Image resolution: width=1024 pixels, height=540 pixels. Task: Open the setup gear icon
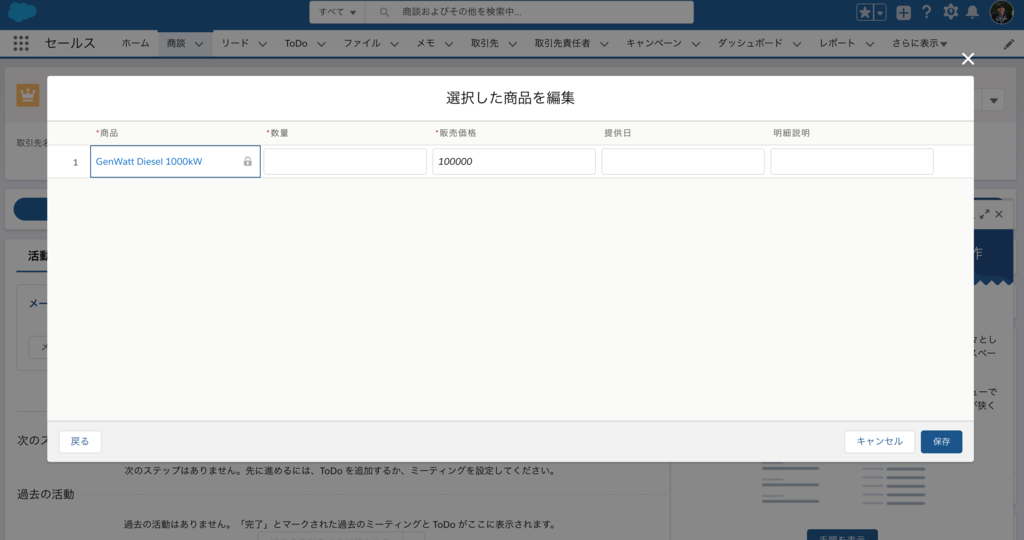(950, 12)
